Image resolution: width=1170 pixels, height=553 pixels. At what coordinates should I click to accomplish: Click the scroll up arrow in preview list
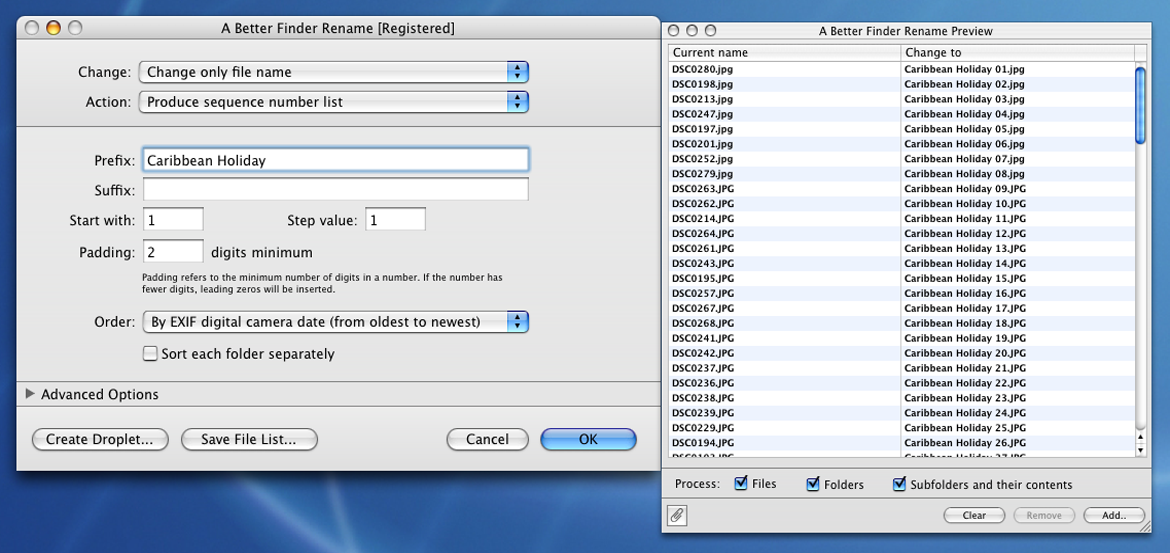[1140, 437]
